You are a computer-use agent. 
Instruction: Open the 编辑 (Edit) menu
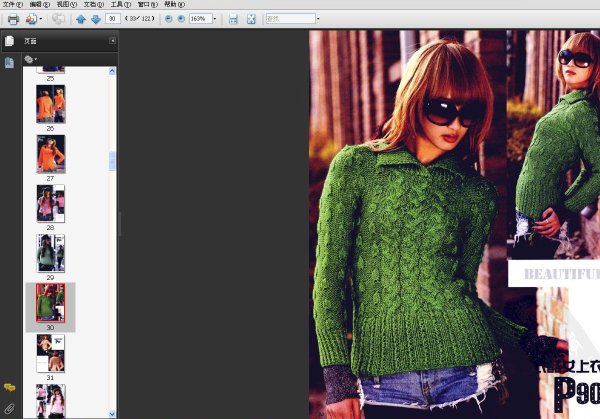[x=39, y=4]
